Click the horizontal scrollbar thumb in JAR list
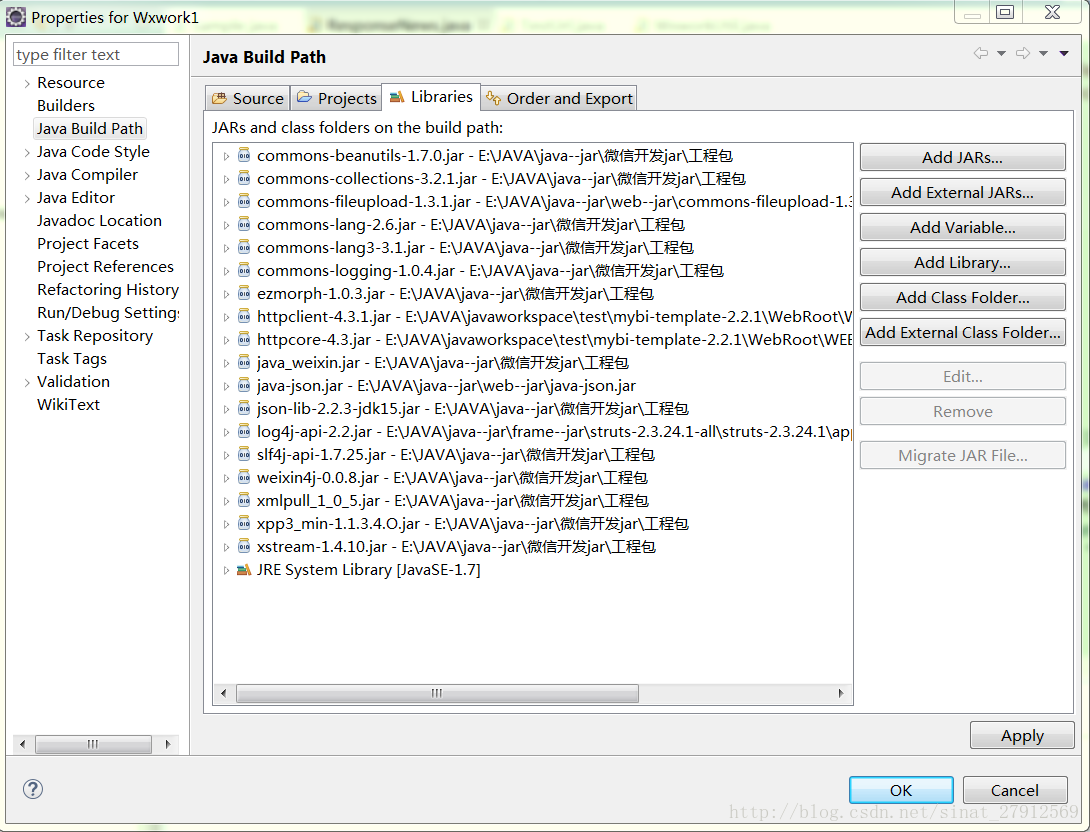Image resolution: width=1090 pixels, height=832 pixels. click(437, 693)
